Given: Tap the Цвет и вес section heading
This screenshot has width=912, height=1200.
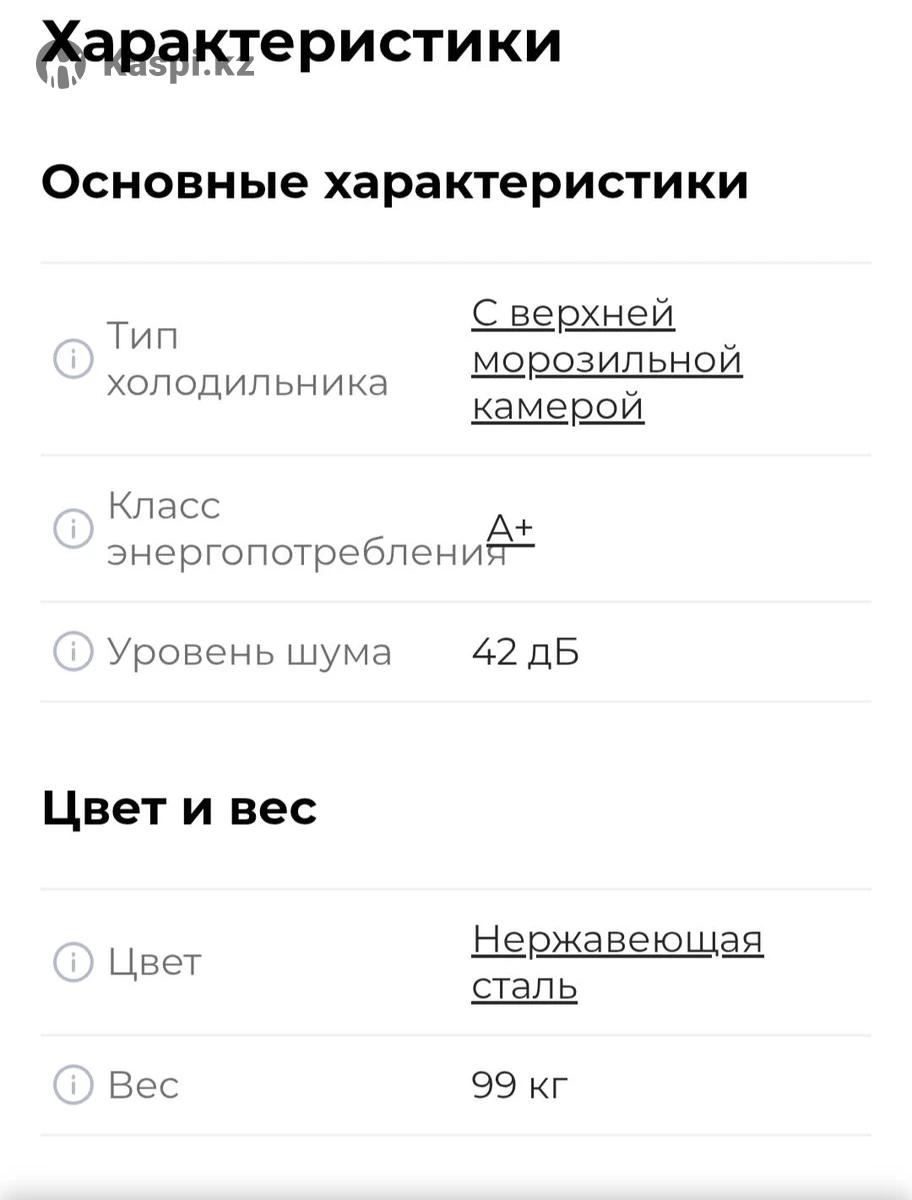Looking at the screenshot, I should click(x=179, y=808).
